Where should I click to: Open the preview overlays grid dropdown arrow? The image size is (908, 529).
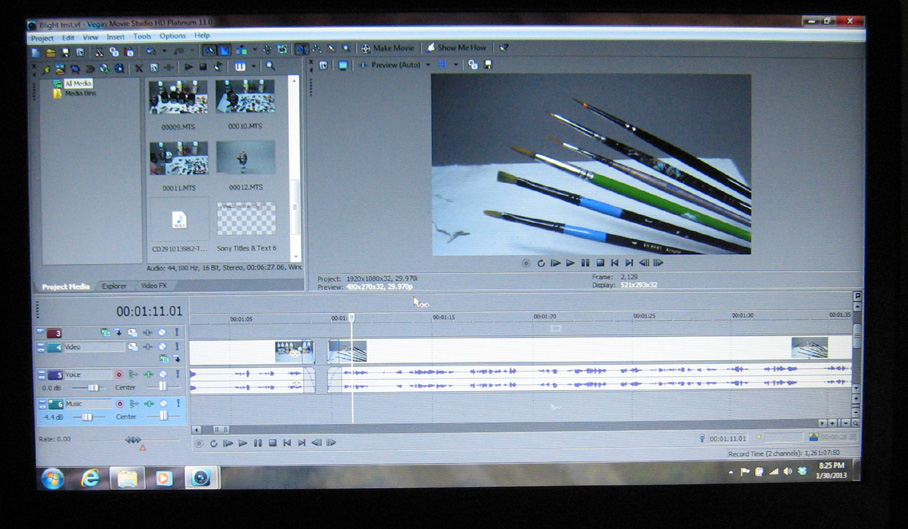[456, 65]
